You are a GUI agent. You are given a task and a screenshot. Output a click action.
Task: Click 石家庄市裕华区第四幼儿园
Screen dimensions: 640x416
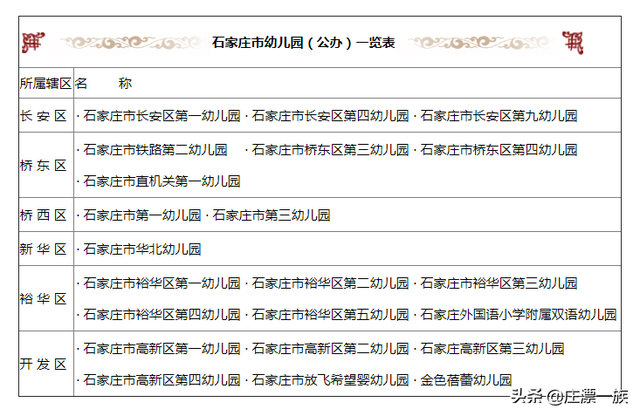tap(162, 314)
